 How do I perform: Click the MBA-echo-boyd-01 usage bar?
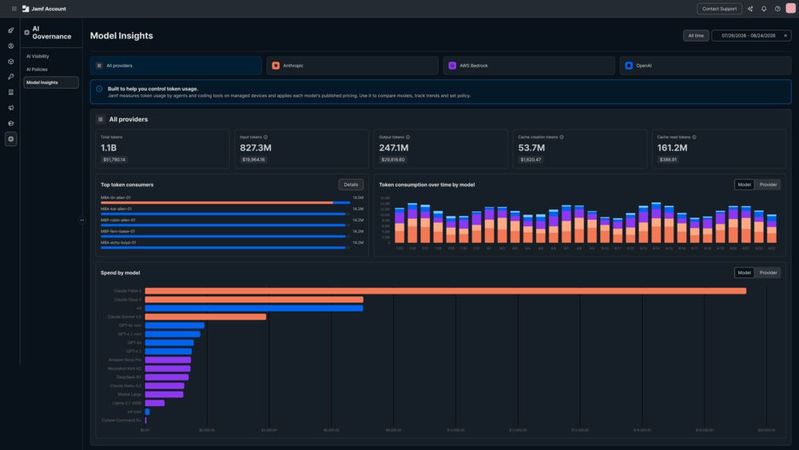click(x=223, y=248)
